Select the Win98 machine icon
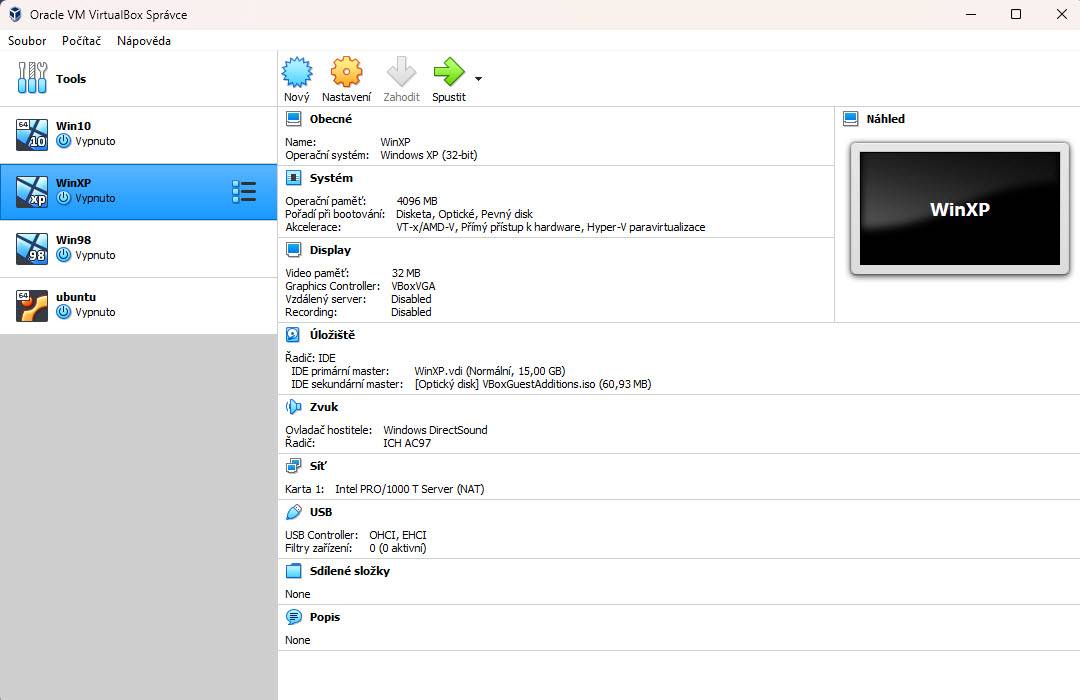This screenshot has height=700, width=1080. click(x=32, y=248)
